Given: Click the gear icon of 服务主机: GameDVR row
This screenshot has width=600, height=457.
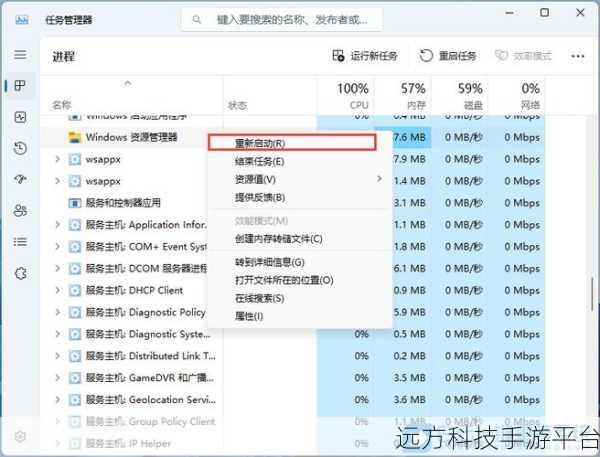Looking at the screenshot, I should (75, 378).
